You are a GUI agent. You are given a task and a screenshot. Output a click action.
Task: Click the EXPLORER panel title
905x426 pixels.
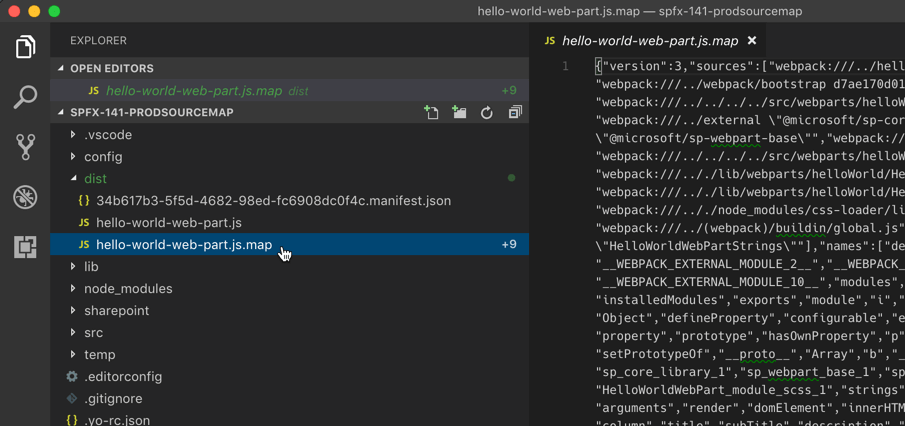[x=98, y=40]
